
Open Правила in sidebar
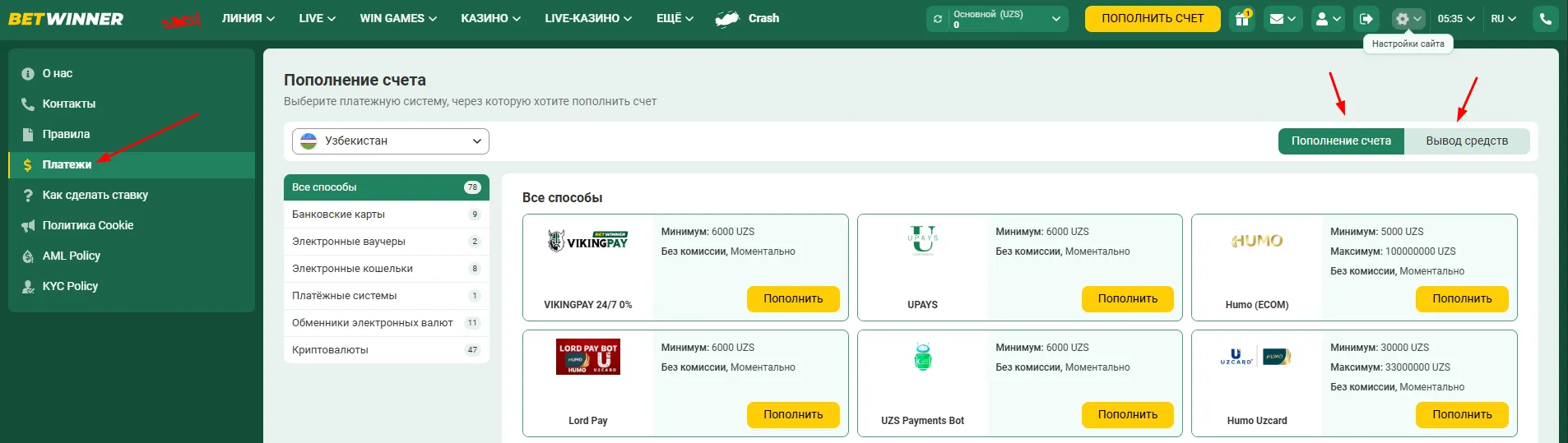click(132, 135)
